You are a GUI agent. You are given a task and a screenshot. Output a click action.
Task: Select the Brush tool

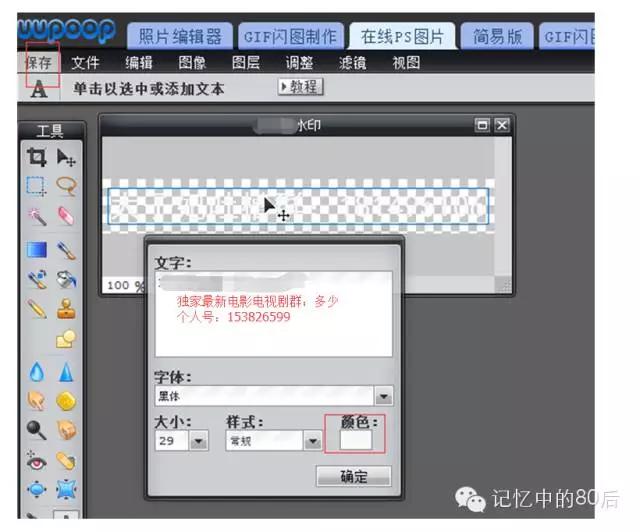pyautogui.click(x=66, y=250)
